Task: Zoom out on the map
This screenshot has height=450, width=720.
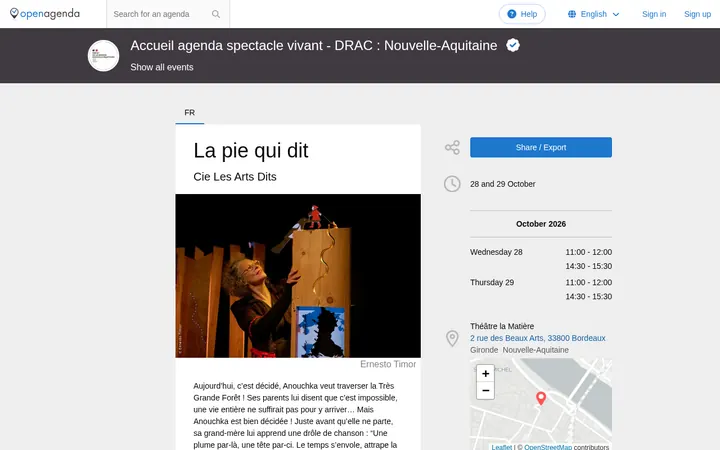Action: tap(485, 390)
